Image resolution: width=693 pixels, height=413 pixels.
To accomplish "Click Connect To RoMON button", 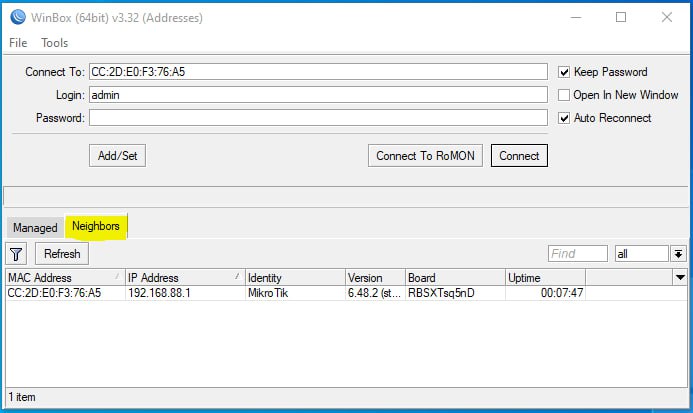I will point(425,156).
